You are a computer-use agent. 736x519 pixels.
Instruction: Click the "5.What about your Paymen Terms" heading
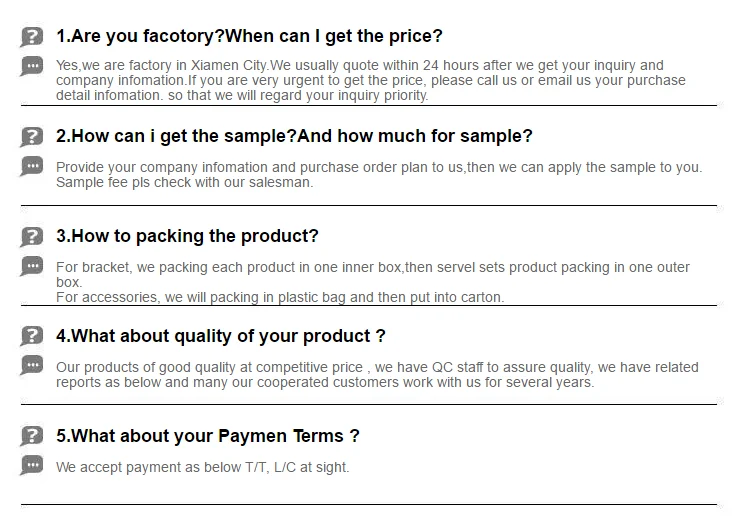point(207,436)
